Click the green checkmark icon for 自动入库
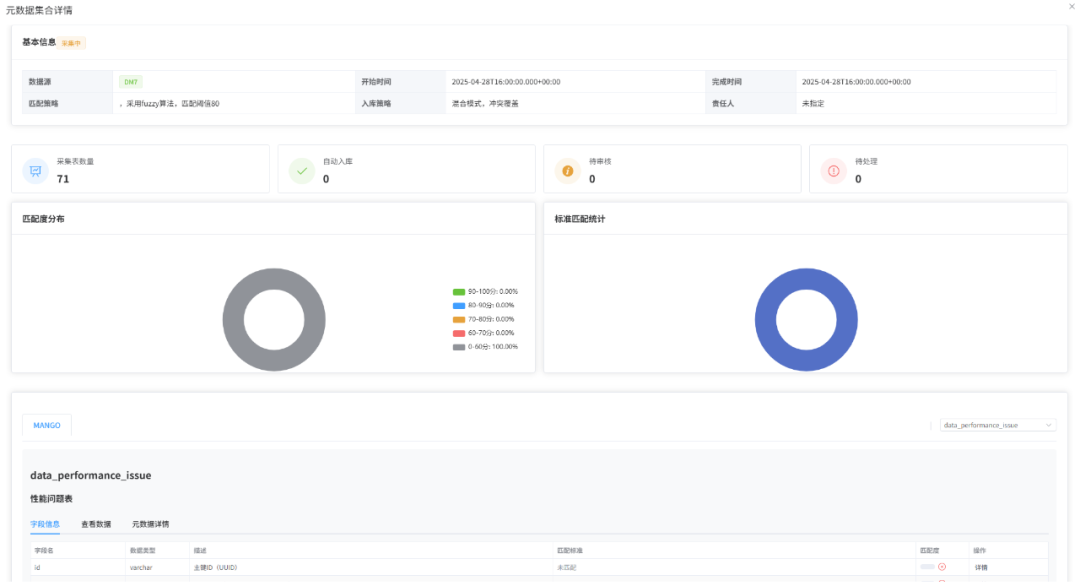This screenshot has width=1080, height=586. point(302,171)
